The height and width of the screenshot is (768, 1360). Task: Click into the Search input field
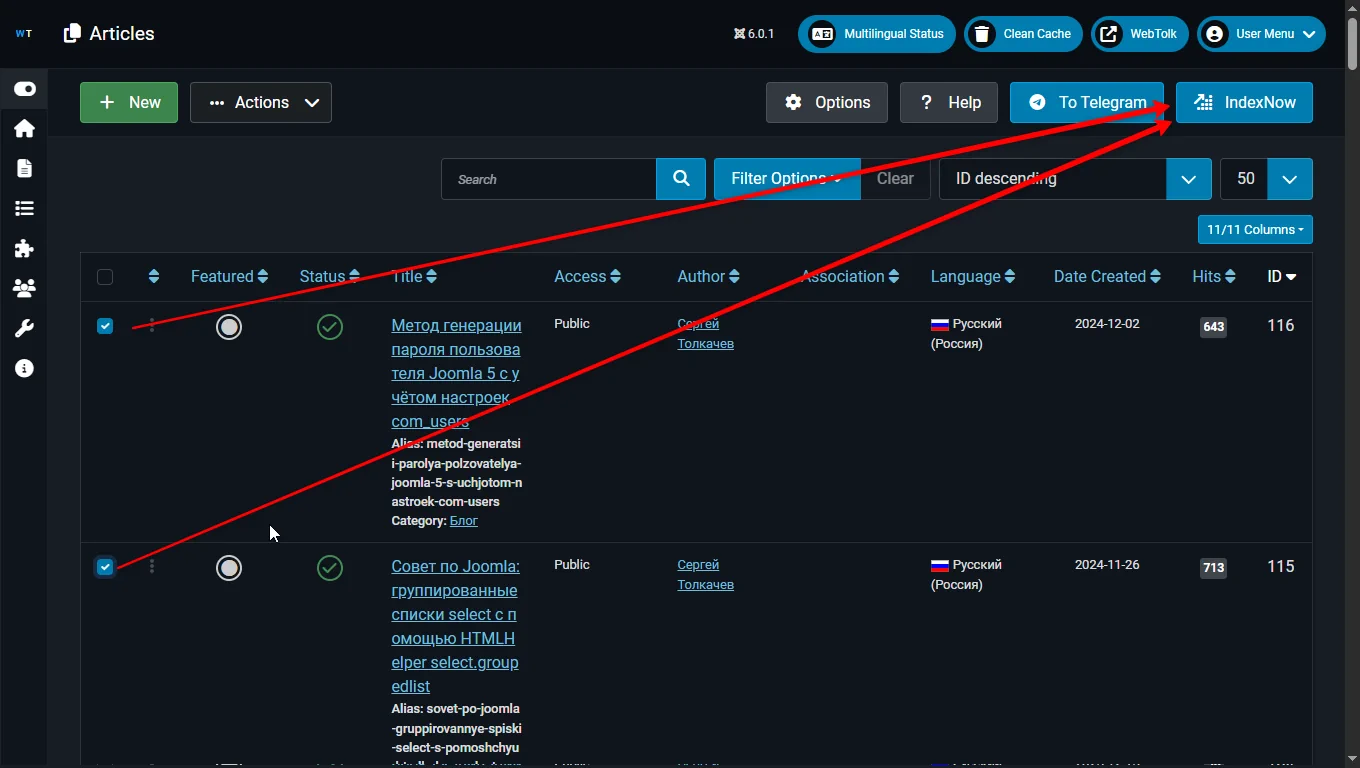(549, 179)
